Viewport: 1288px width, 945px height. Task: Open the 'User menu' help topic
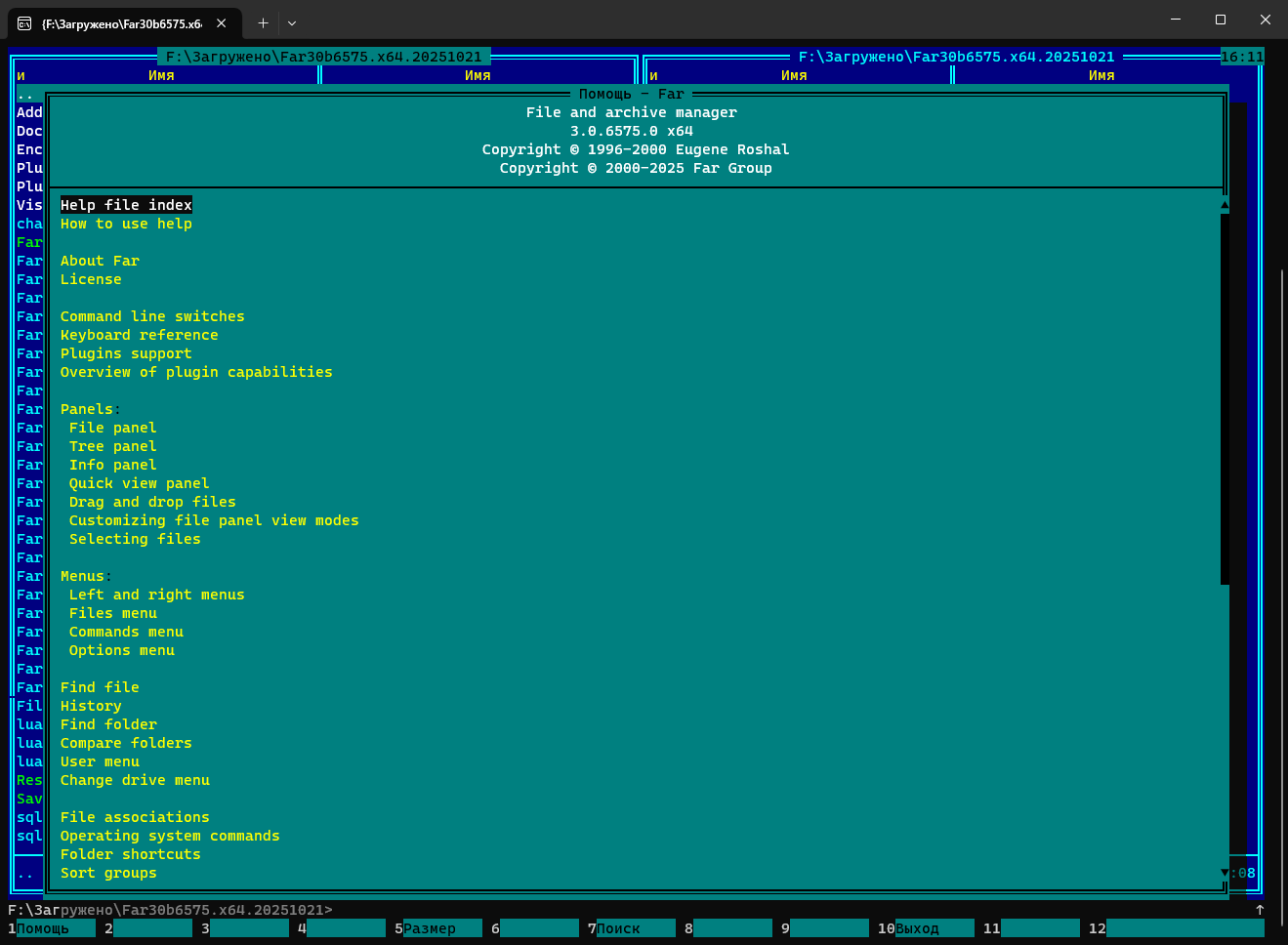(100, 761)
